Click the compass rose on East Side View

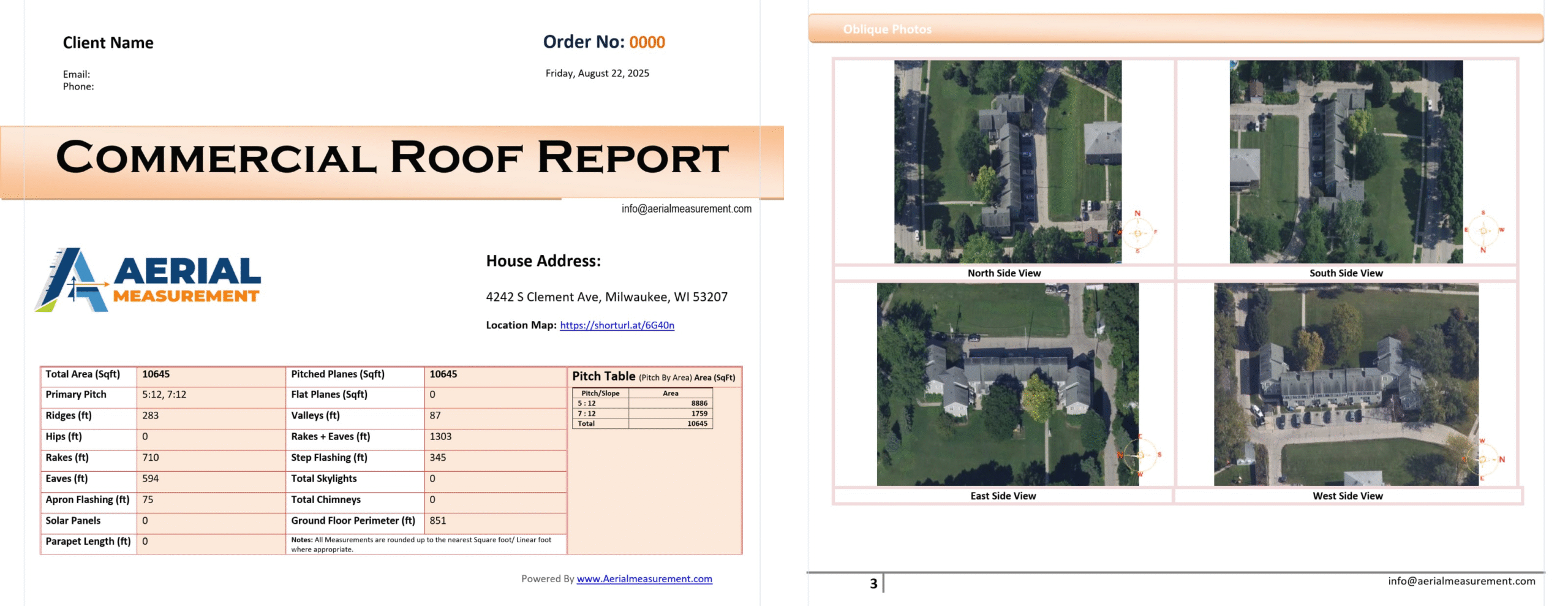coord(1140,455)
